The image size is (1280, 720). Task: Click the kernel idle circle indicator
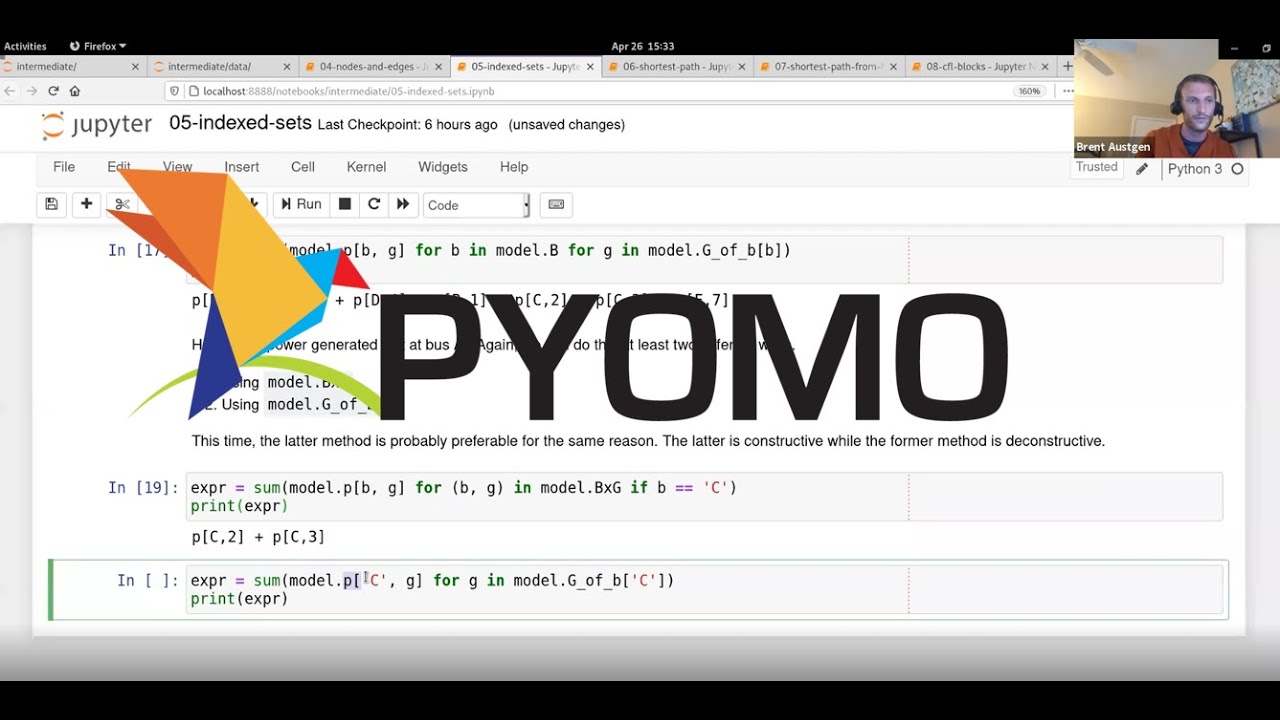click(1237, 169)
